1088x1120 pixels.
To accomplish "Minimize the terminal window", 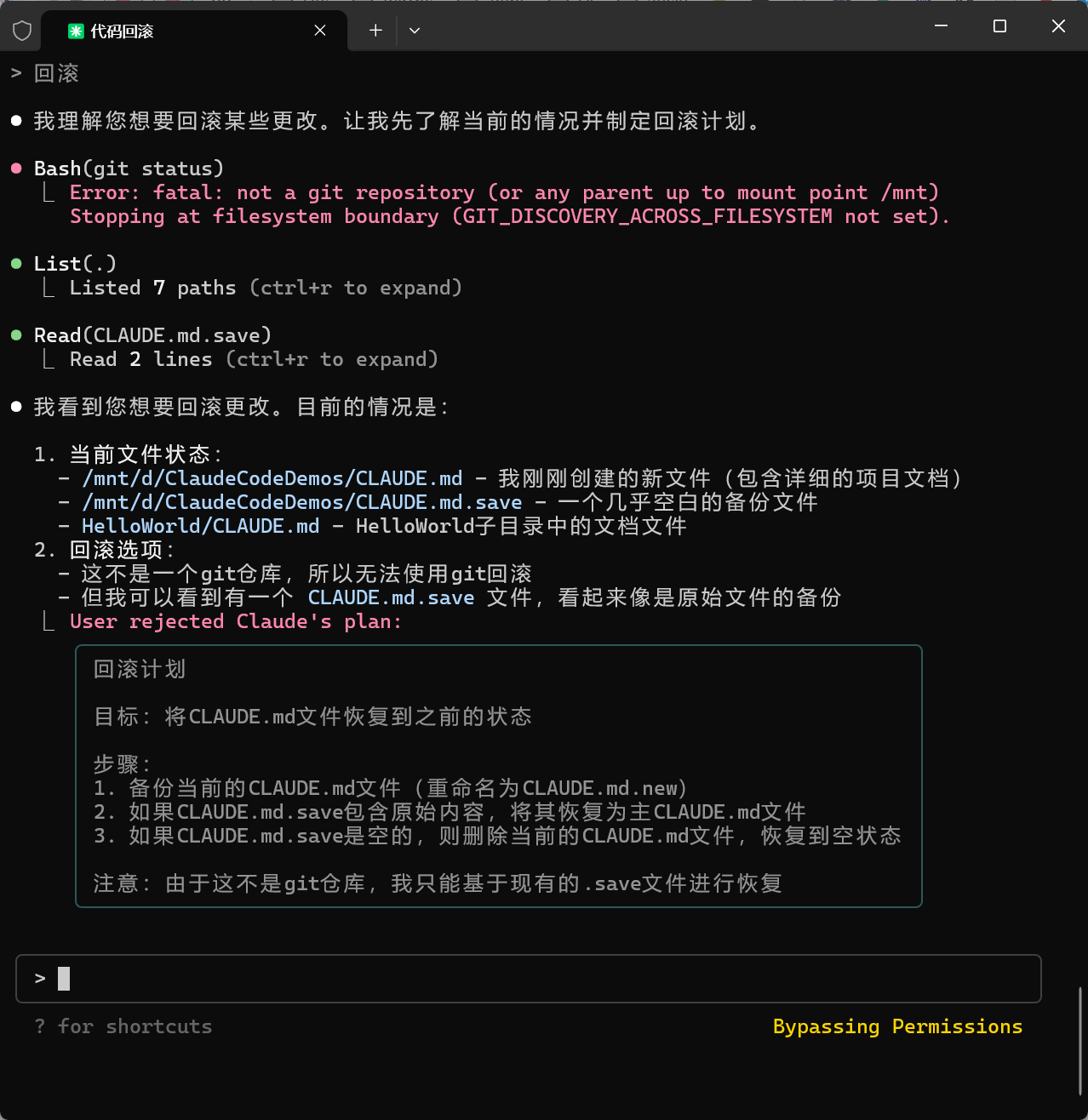I will click(941, 26).
